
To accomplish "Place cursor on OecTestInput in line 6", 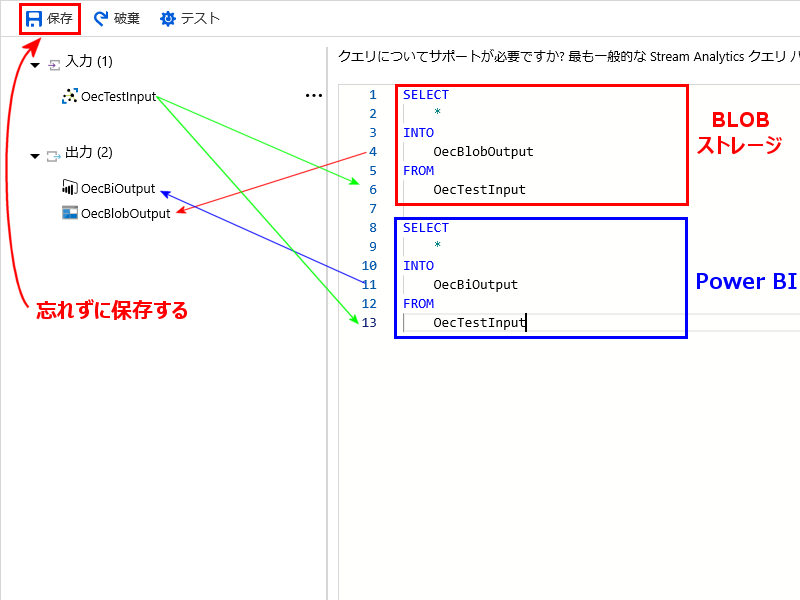I will tap(479, 190).
